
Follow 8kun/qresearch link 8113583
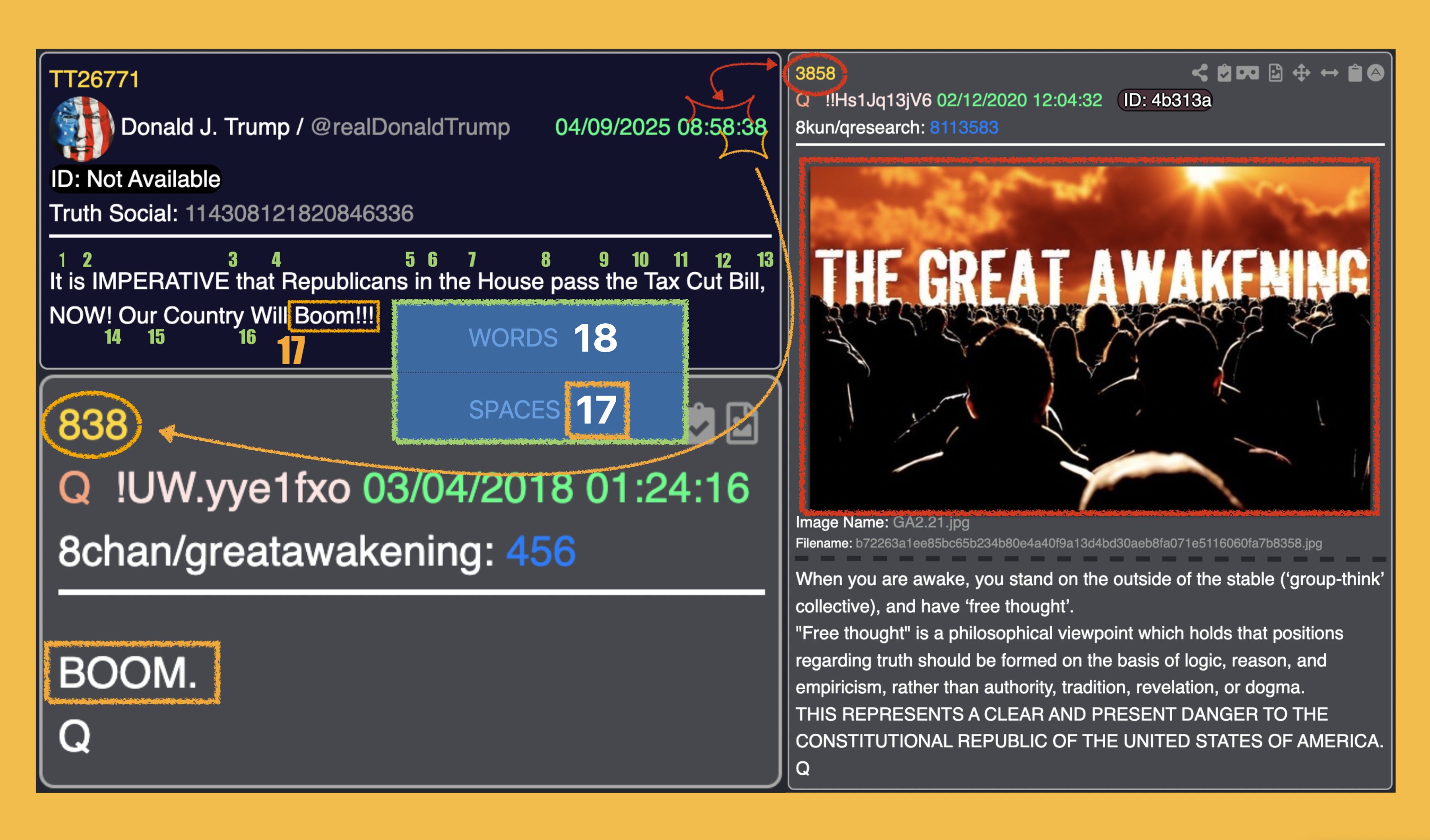coord(963,127)
